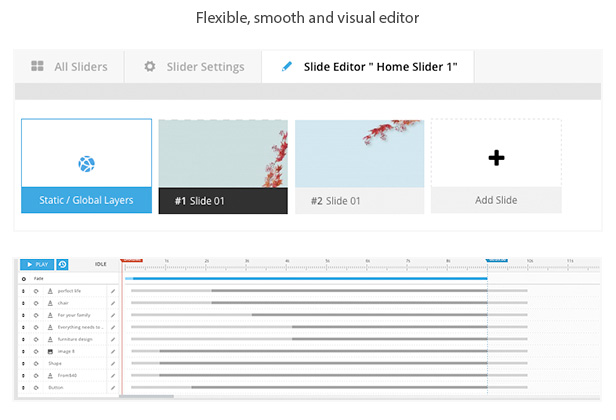Click the globe icon in Static / Global Layers
Screen dimensions: 616x420
click(x=86, y=164)
